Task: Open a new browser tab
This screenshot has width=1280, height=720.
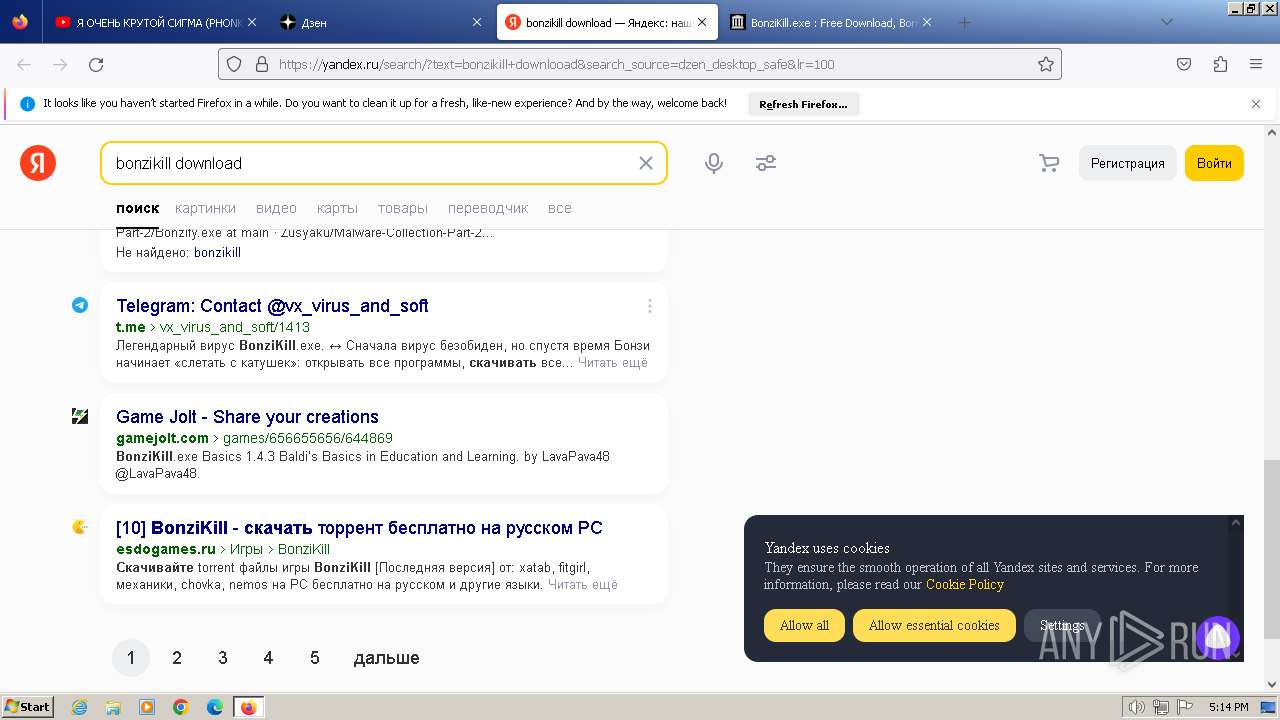Action: tap(964, 22)
